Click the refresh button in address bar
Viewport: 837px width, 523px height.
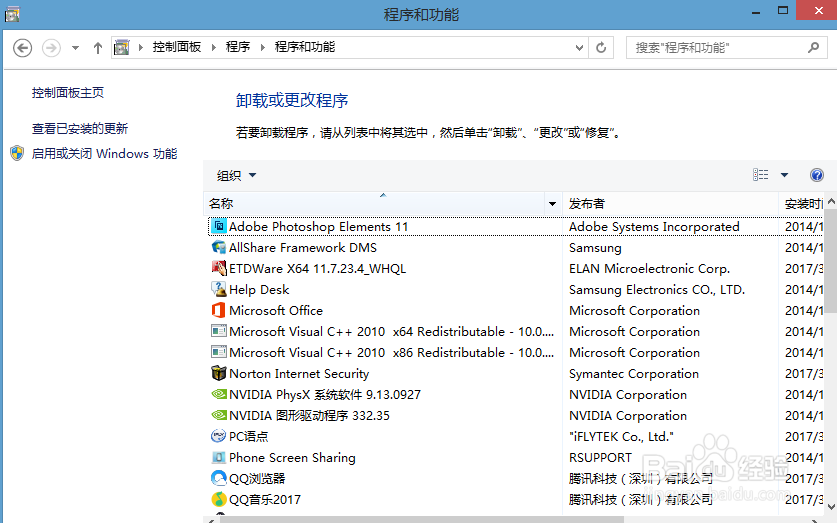[x=601, y=47]
